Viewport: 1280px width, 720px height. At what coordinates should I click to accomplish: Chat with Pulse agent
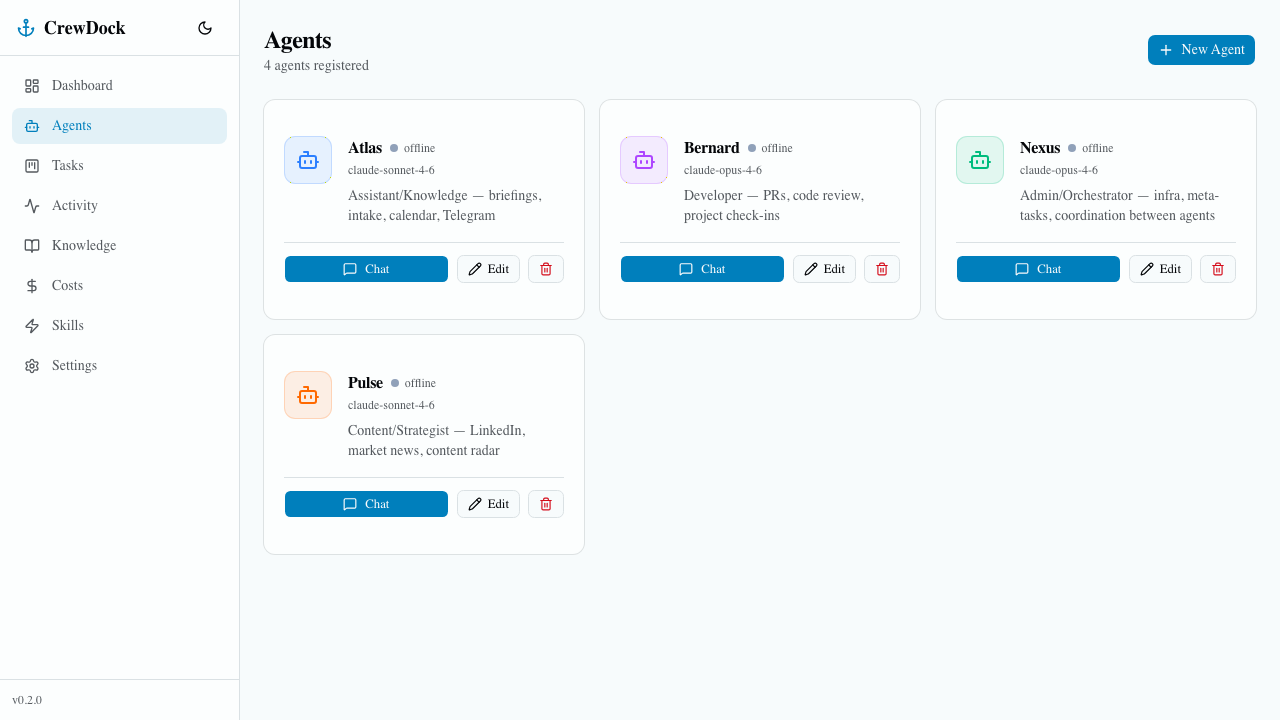366,504
